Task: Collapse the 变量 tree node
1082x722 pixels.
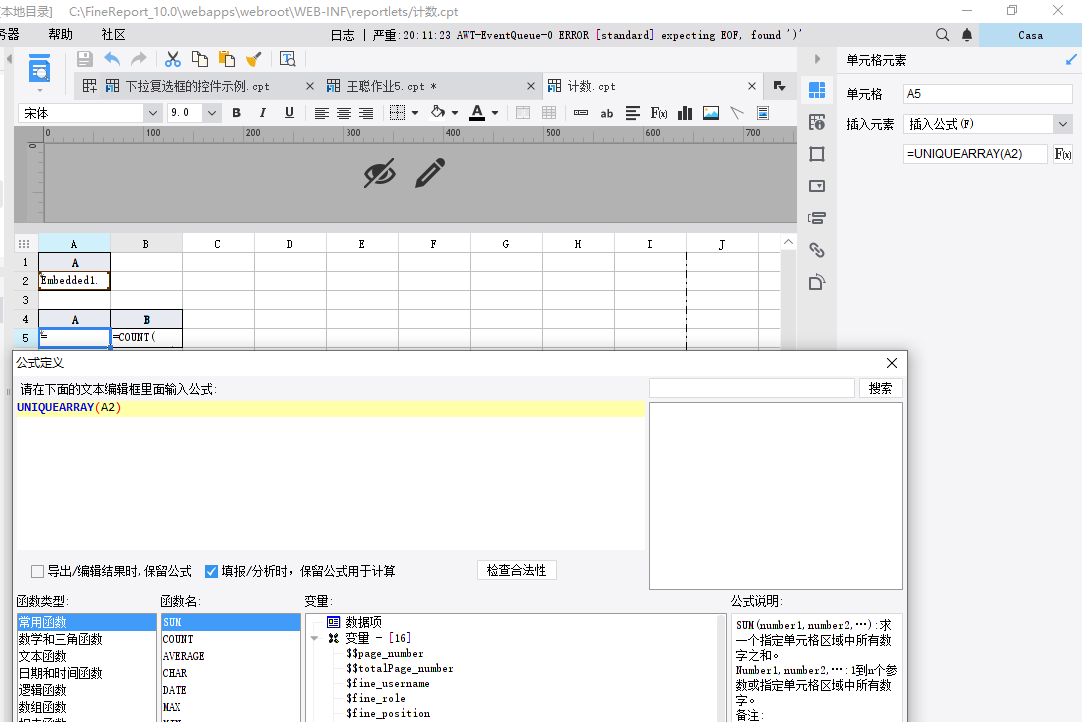Action: tap(315, 638)
